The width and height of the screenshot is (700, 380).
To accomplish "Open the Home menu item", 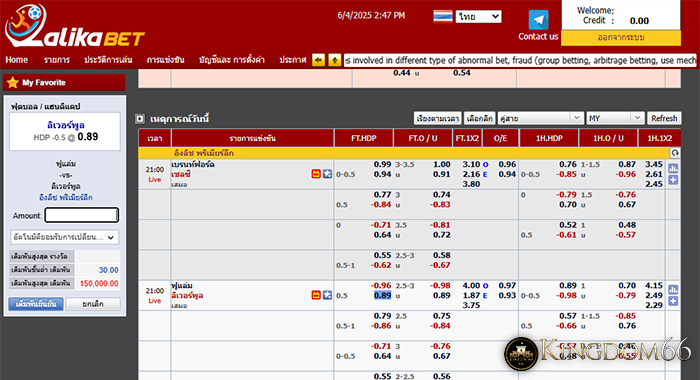I will pyautogui.click(x=17, y=60).
